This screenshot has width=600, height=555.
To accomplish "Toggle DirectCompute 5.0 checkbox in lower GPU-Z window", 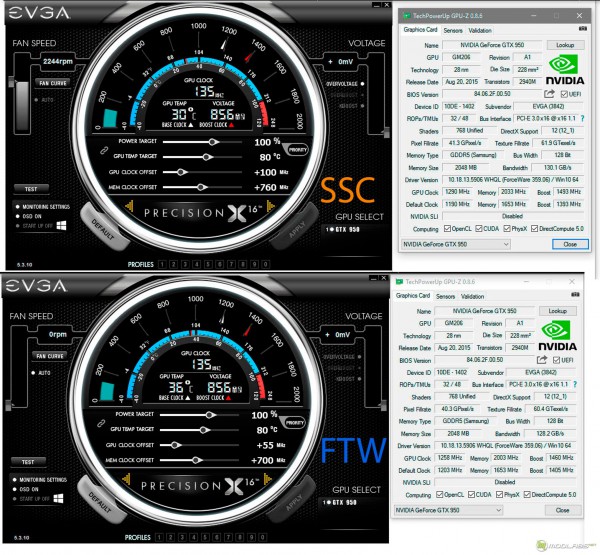I will click(x=527, y=495).
